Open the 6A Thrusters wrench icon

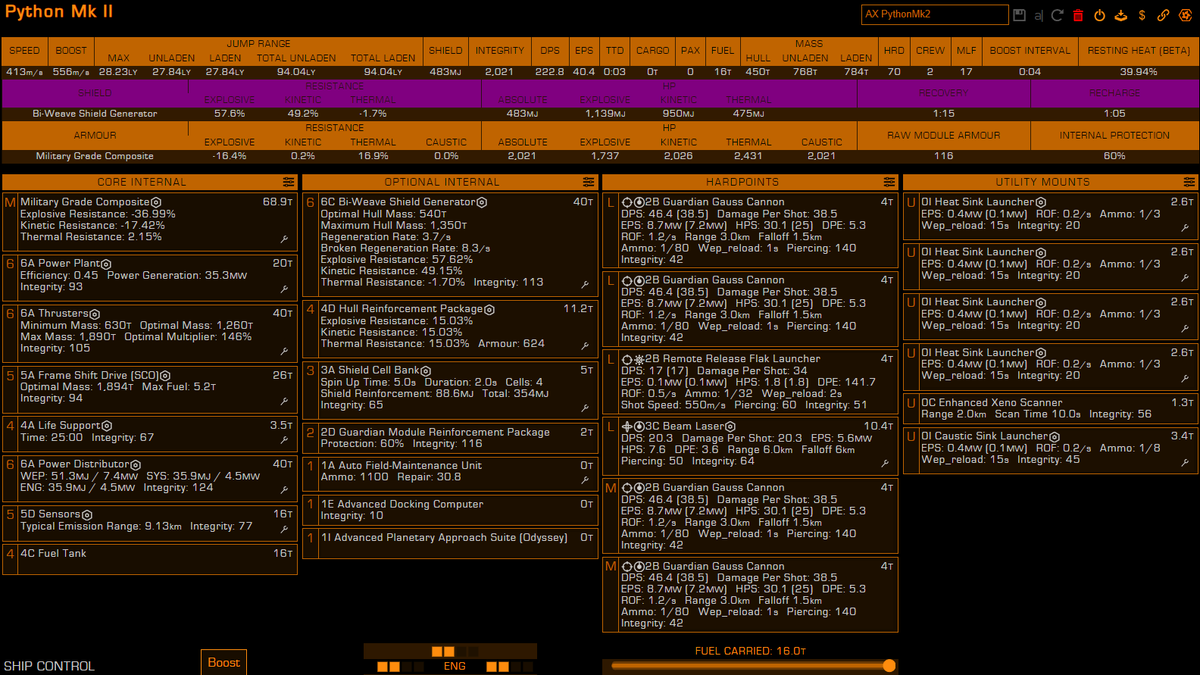(285, 351)
